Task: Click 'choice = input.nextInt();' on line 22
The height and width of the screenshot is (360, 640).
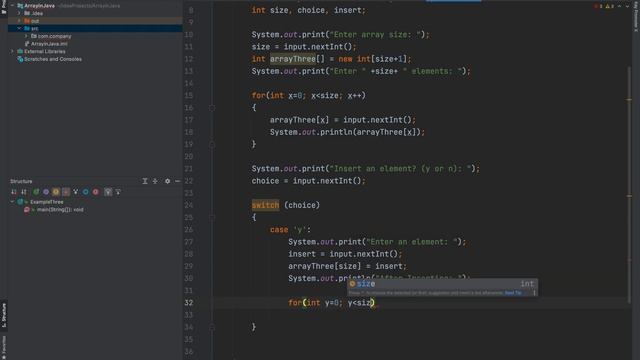Action: (x=309, y=181)
